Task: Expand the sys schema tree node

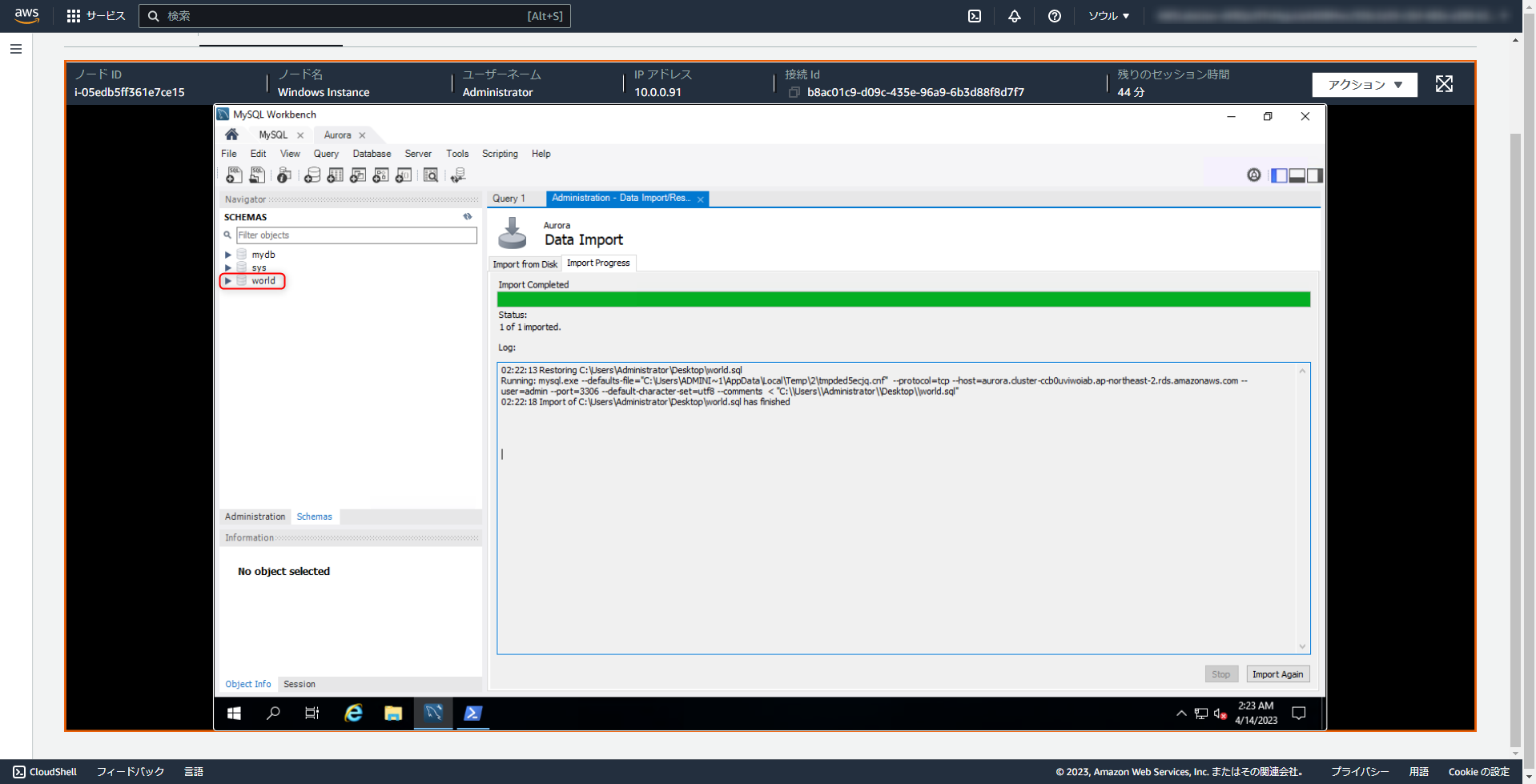Action: 227,267
